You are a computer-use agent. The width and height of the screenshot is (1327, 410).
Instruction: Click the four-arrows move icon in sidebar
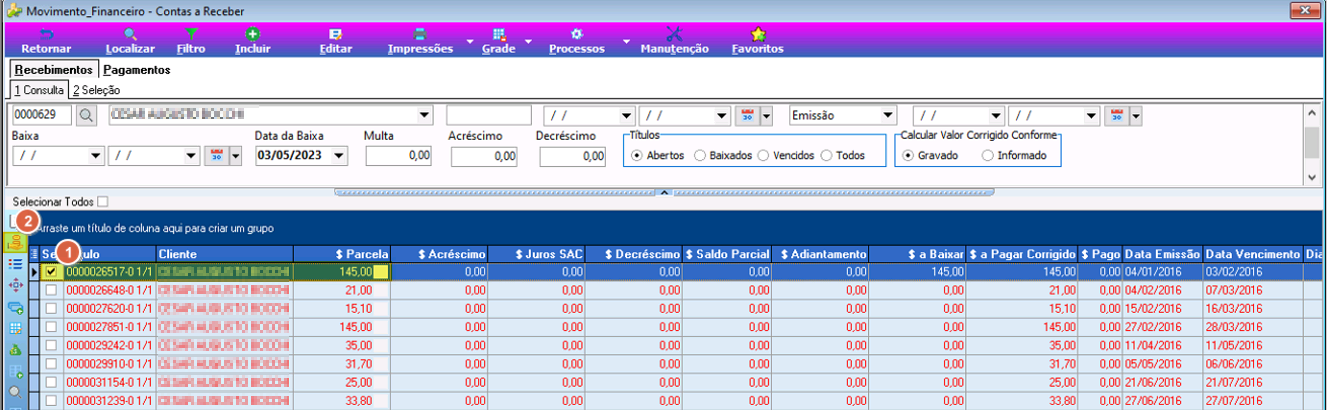coord(14,285)
